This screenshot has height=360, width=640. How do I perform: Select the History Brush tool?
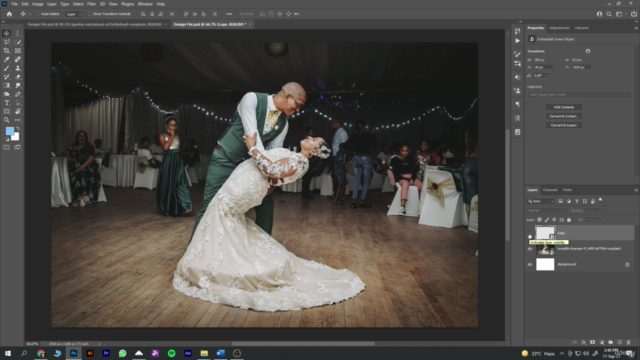pos(7,77)
